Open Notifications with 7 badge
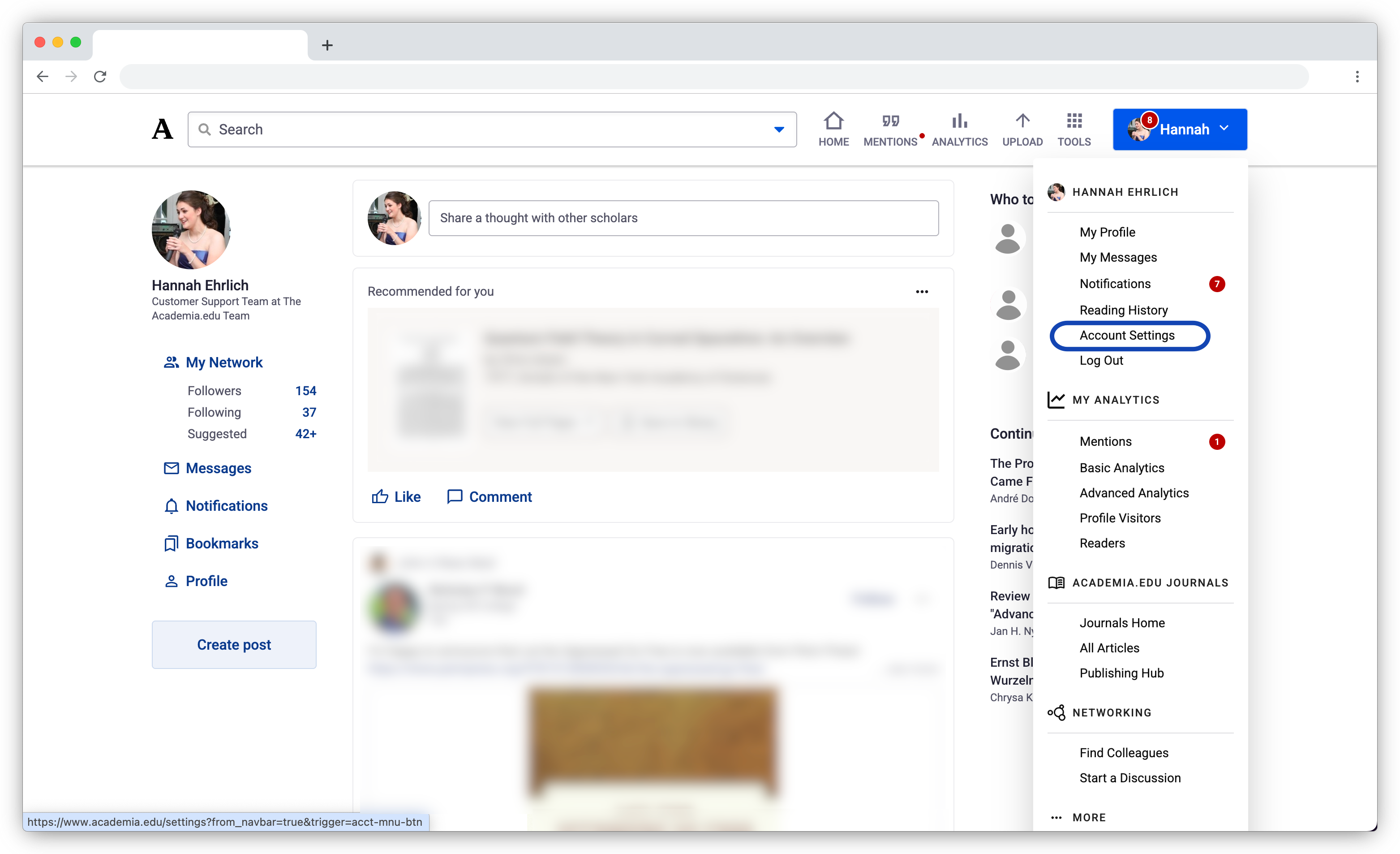The height and width of the screenshot is (854, 1400). [x=1115, y=284]
